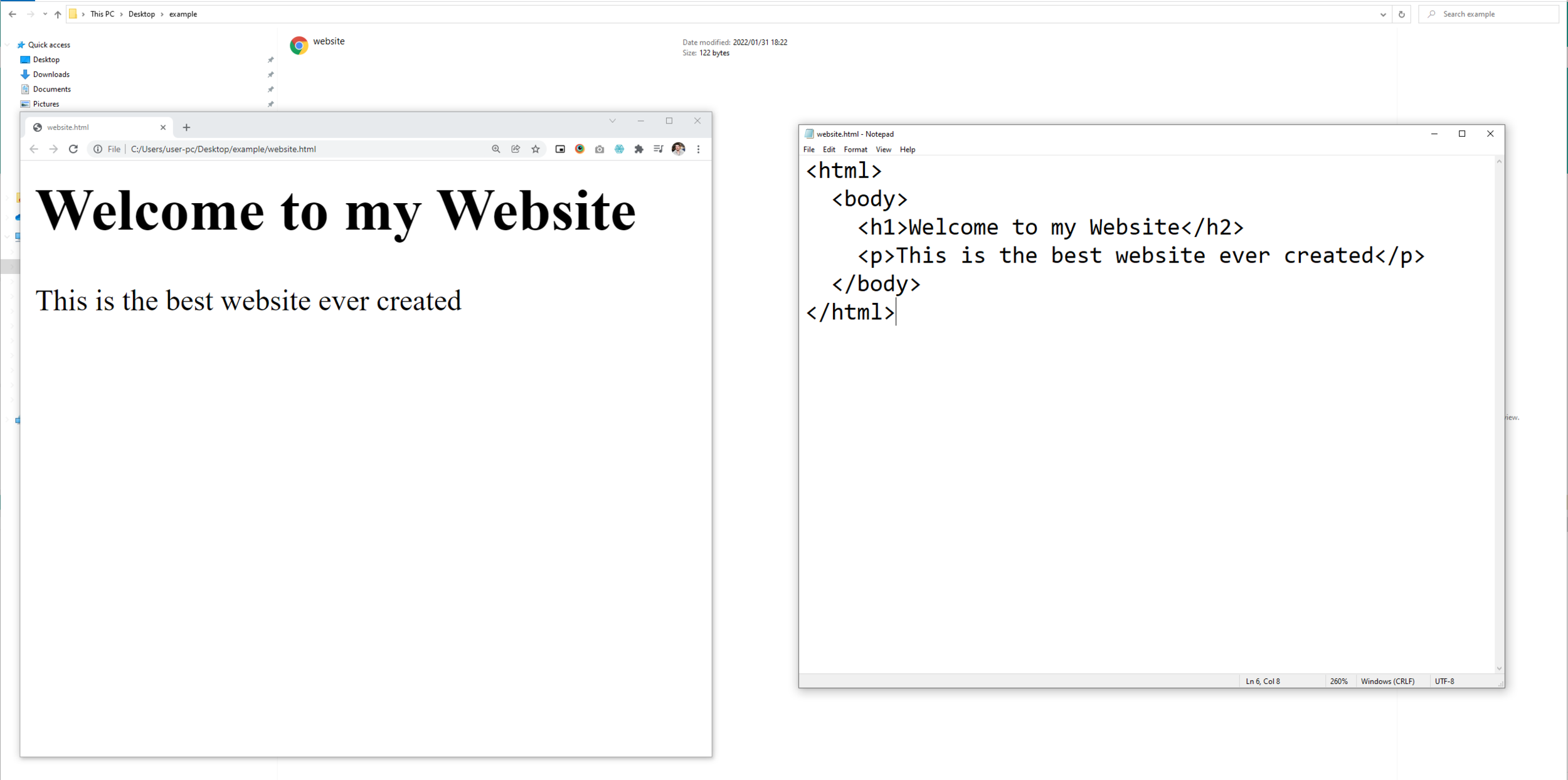
Task: Open a new Chrome tab with plus button
Action: [x=186, y=127]
